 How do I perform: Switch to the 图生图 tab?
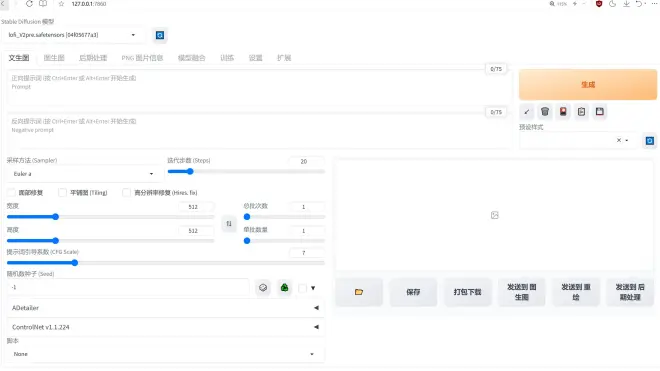[54, 58]
